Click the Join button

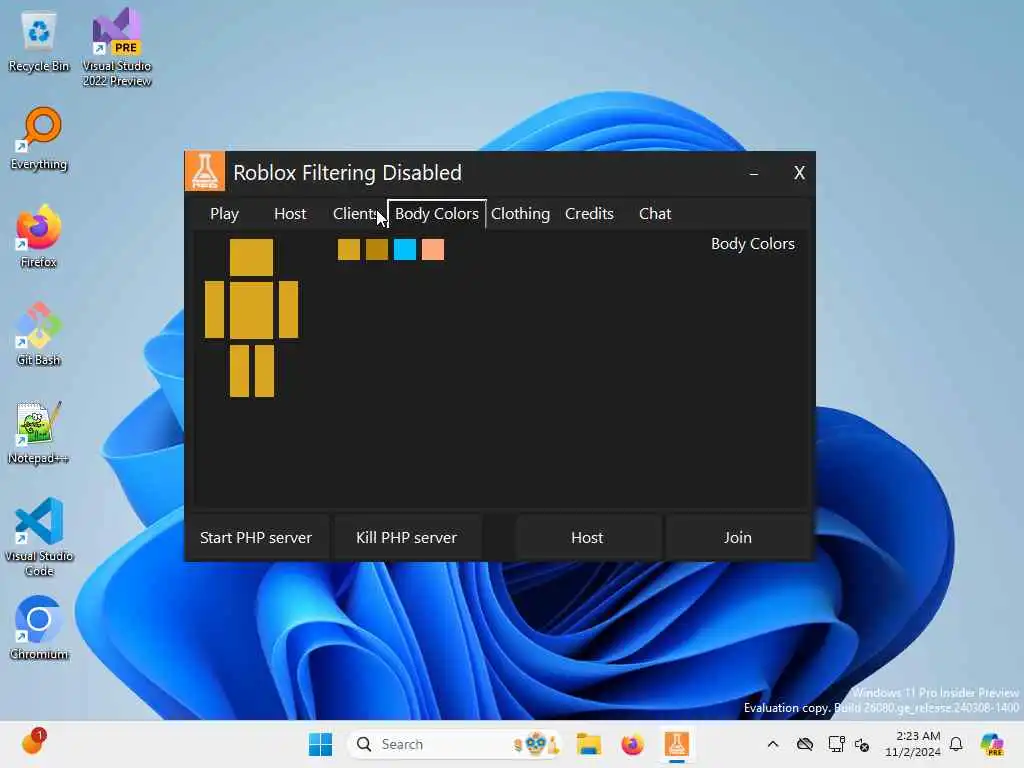click(x=738, y=537)
